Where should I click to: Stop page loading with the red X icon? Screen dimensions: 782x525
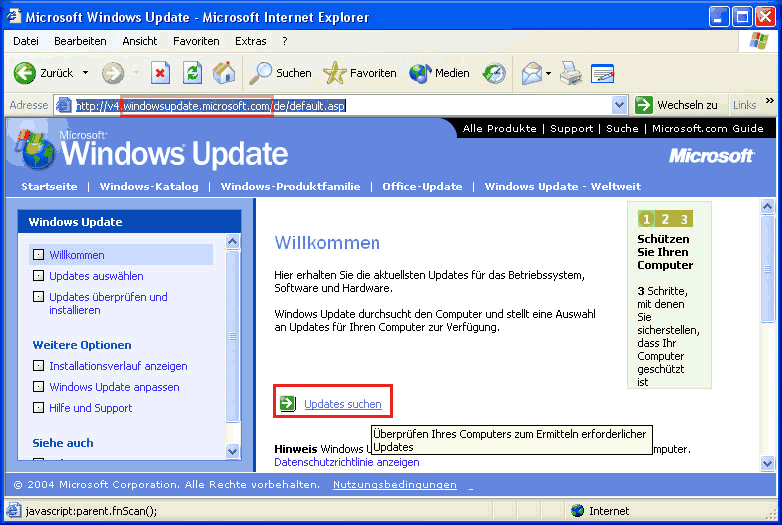pos(160,73)
